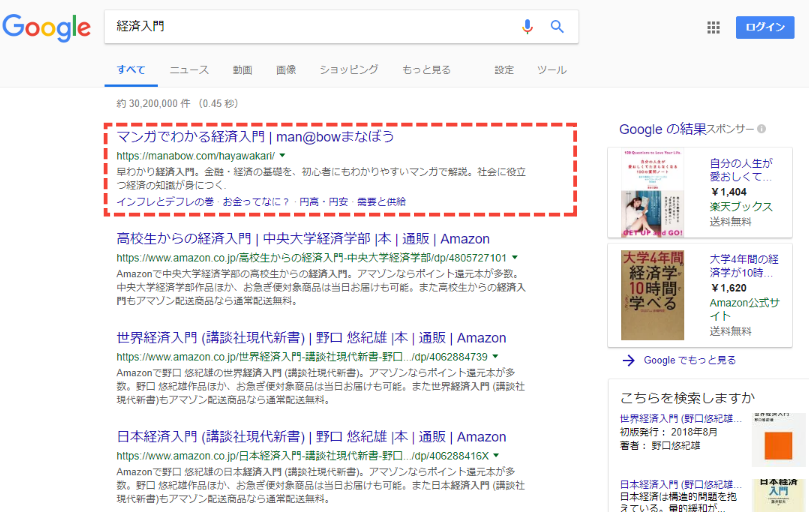Screen dimensions: 809x512
Task: Expand the arrow after dp/406288416X URL
Action: click(x=496, y=455)
